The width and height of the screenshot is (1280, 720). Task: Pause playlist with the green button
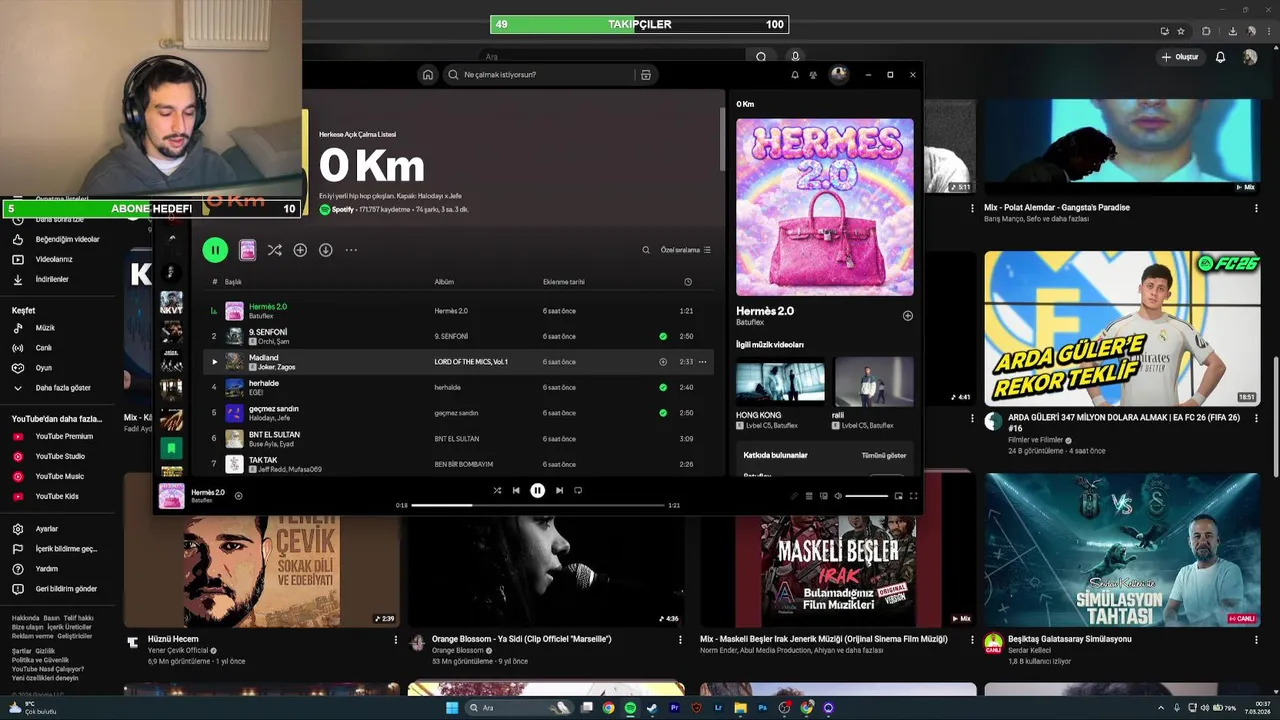pos(215,250)
